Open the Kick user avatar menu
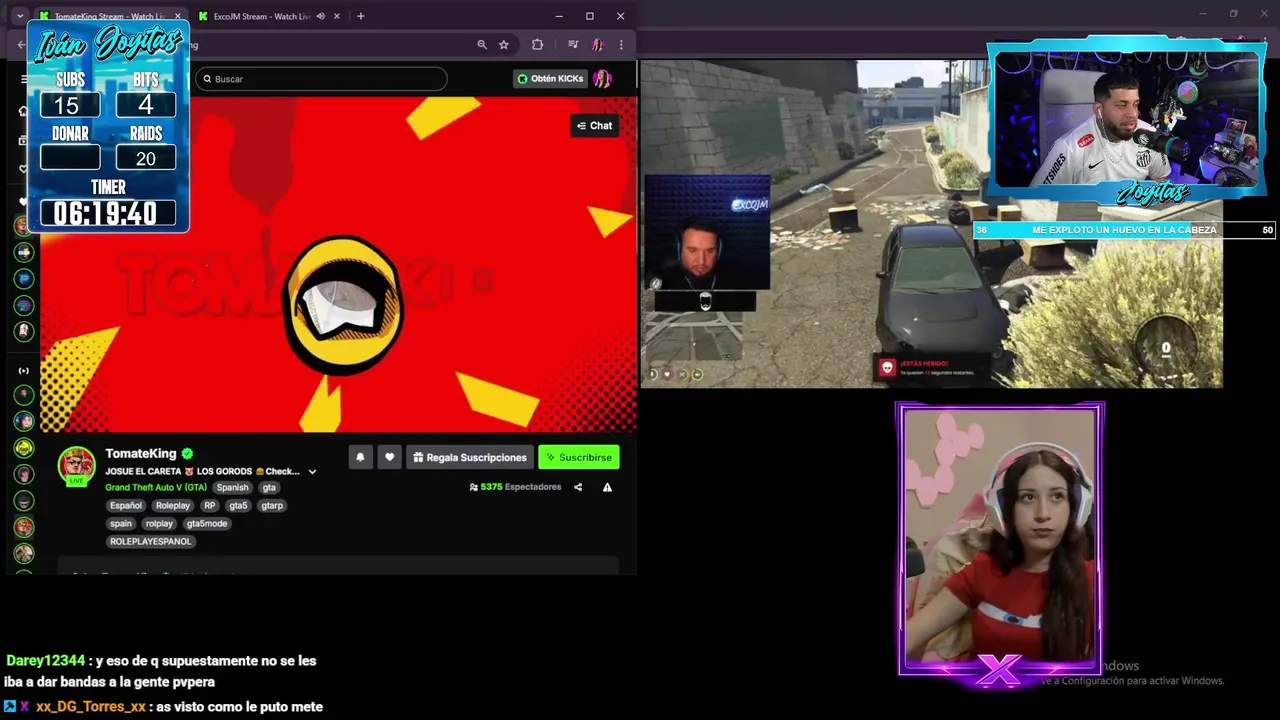The image size is (1280, 720). point(602,79)
